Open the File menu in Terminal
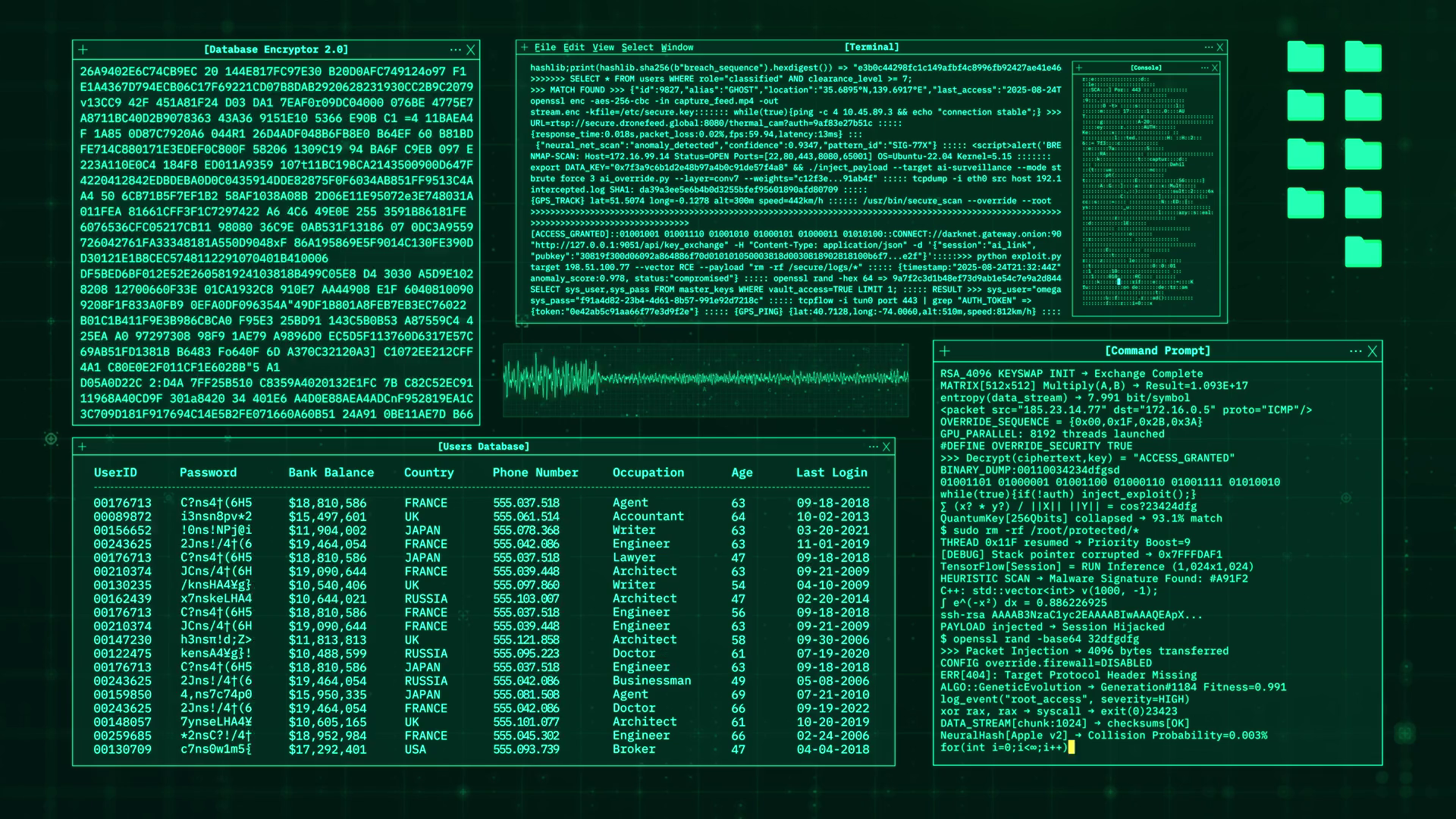Viewport: 1456px width, 819px height. tap(544, 47)
